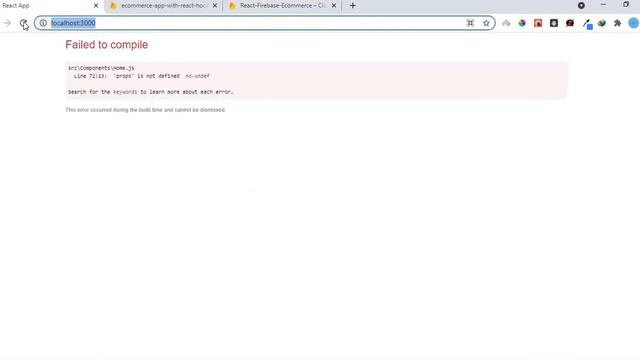
Task: Go forward with the forward arrow
Action: pyautogui.click(x=7, y=23)
